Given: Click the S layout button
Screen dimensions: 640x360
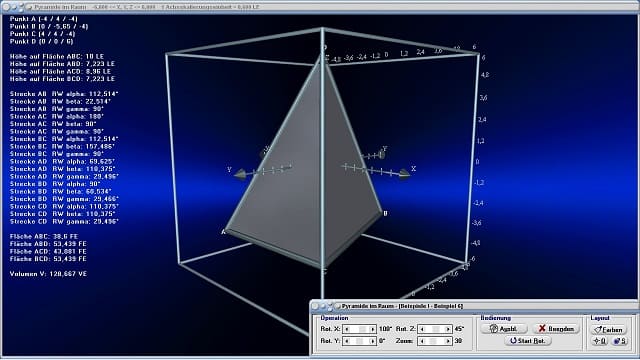Looking at the screenshot, I should pos(619,341).
